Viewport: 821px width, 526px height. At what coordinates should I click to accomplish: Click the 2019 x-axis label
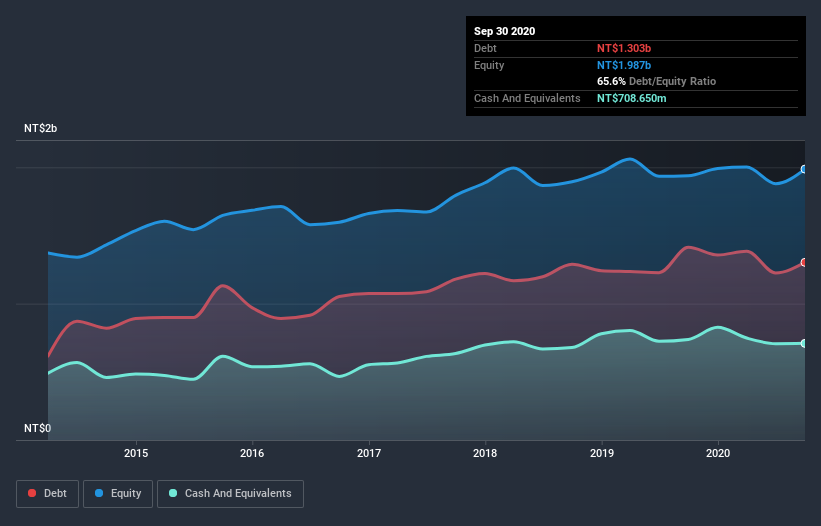click(602, 453)
